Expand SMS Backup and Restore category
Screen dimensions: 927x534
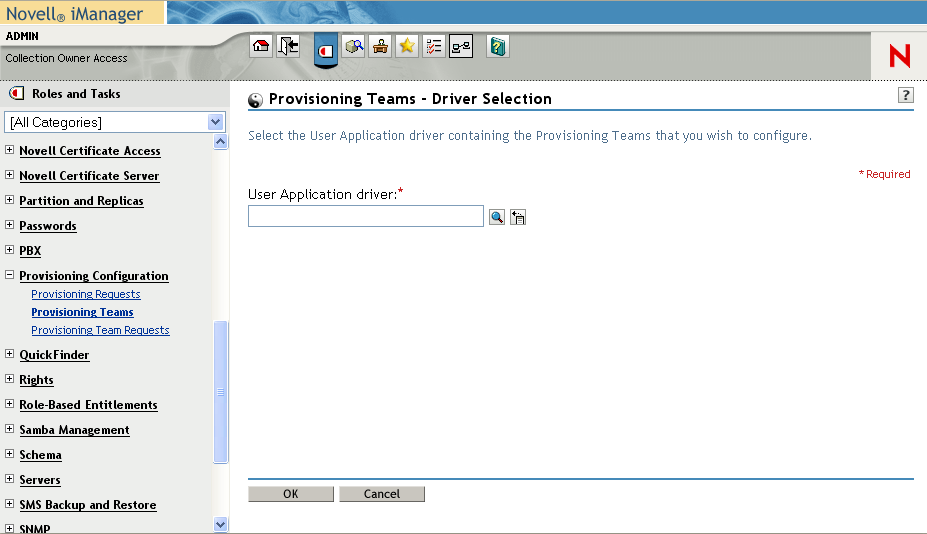9,503
